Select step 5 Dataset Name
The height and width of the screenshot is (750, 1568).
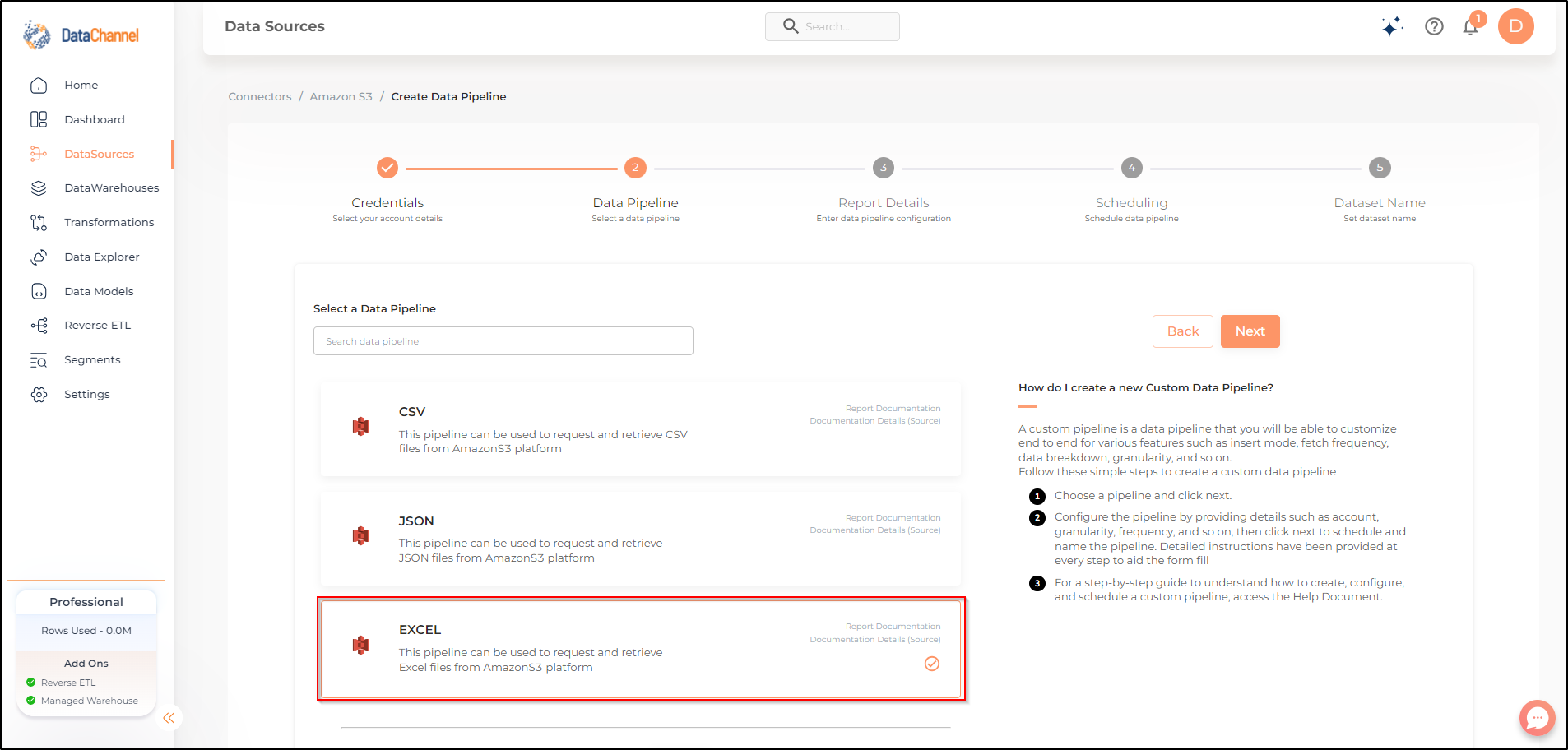(1380, 168)
